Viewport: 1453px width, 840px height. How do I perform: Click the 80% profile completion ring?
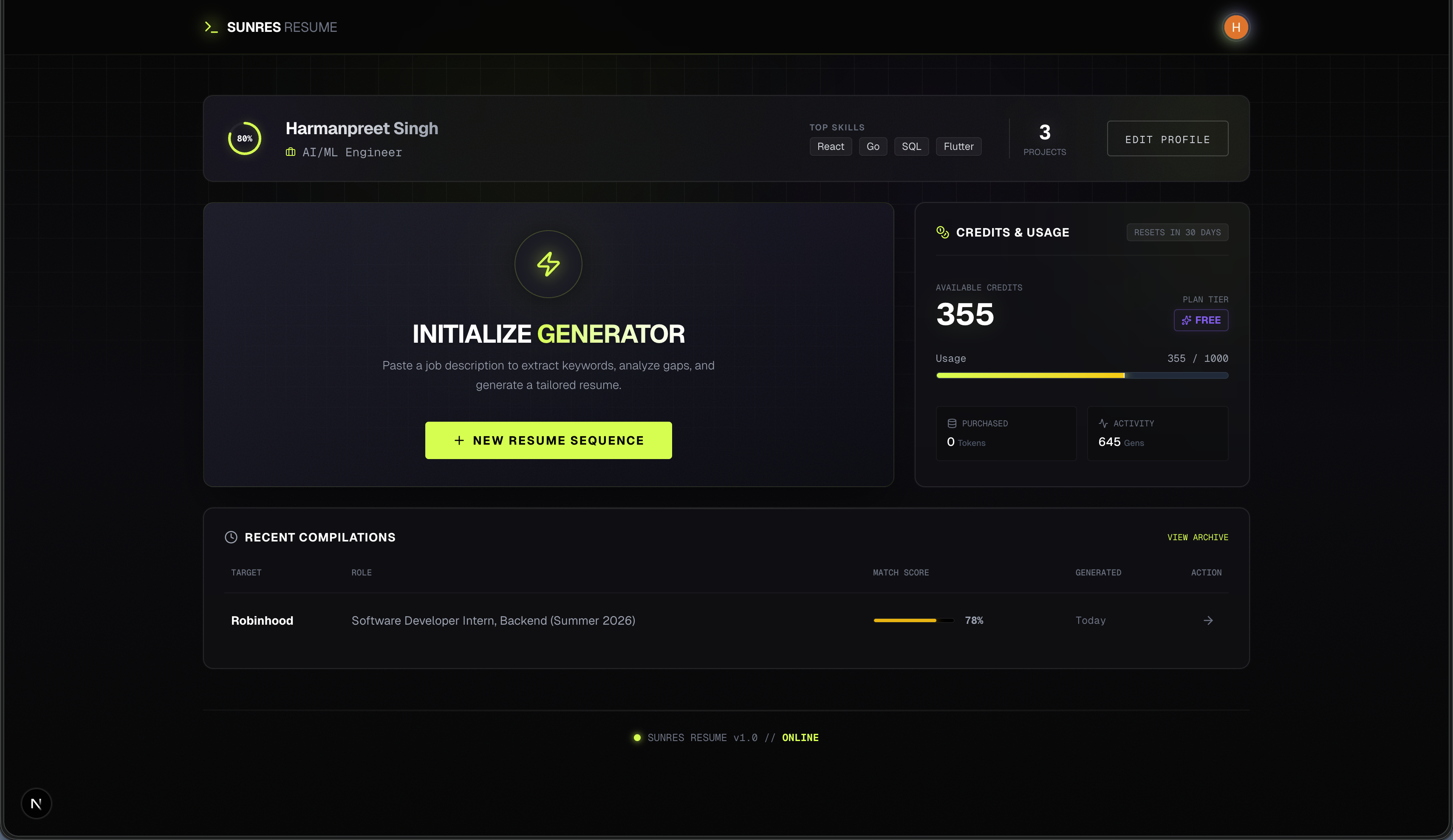pos(244,138)
